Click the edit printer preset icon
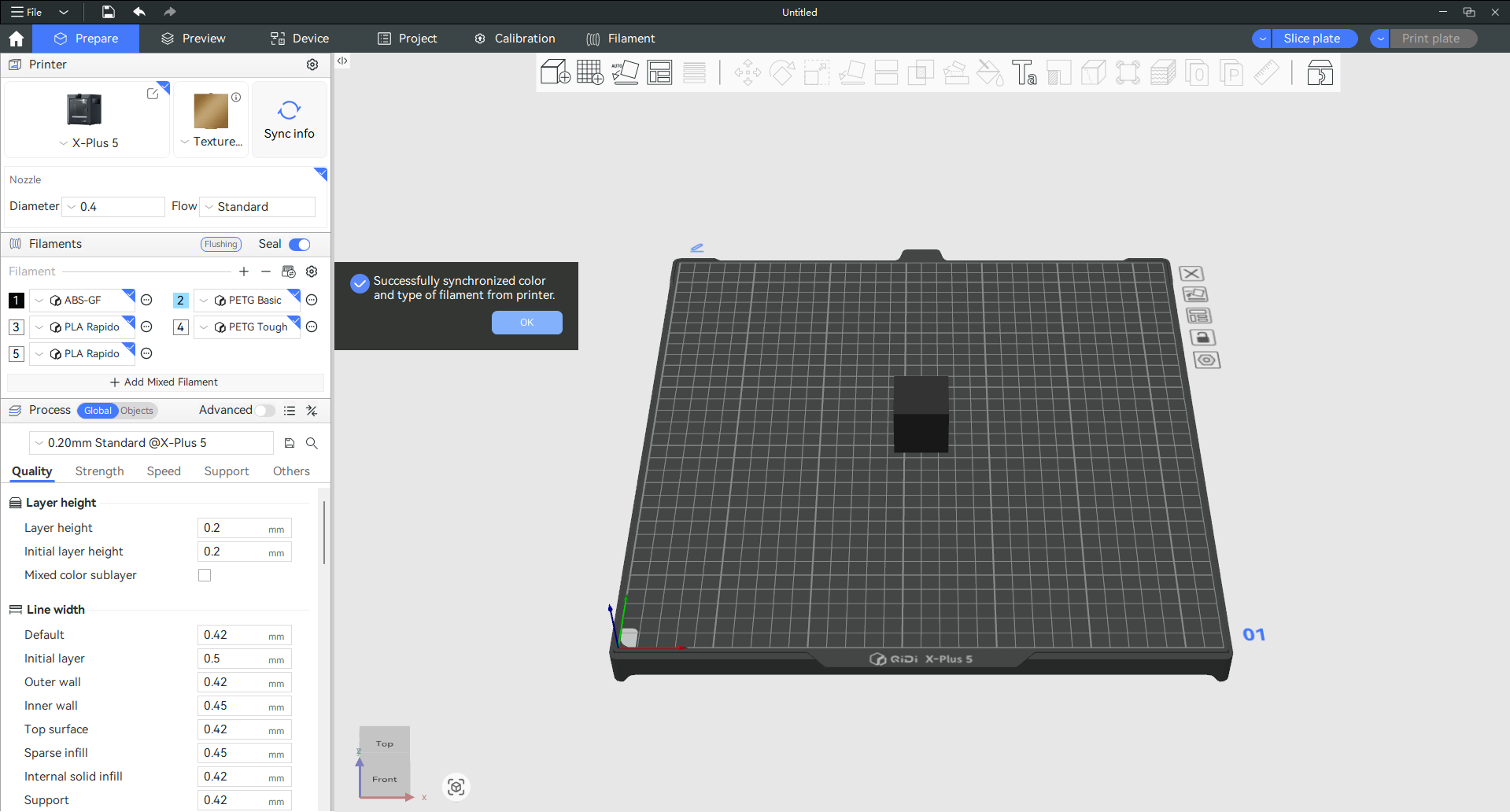The width and height of the screenshot is (1510, 812). tap(153, 94)
